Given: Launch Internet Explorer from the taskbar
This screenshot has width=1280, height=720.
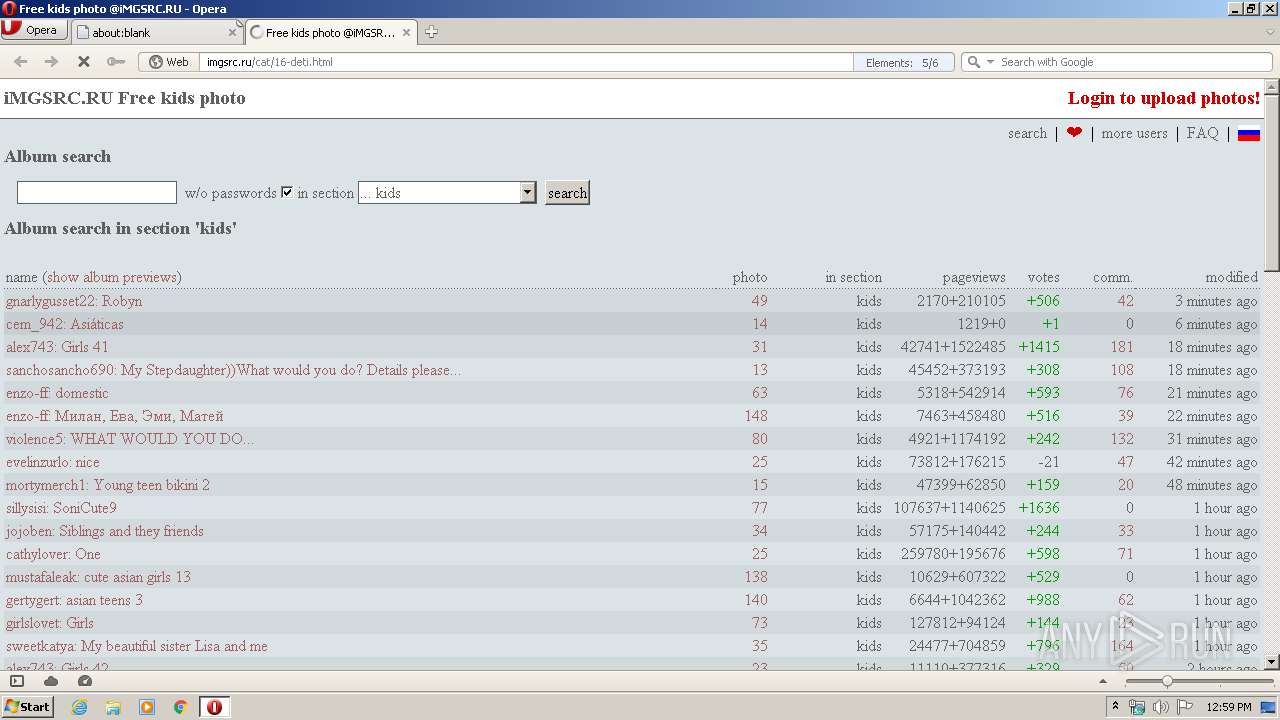Looking at the screenshot, I should 79,707.
